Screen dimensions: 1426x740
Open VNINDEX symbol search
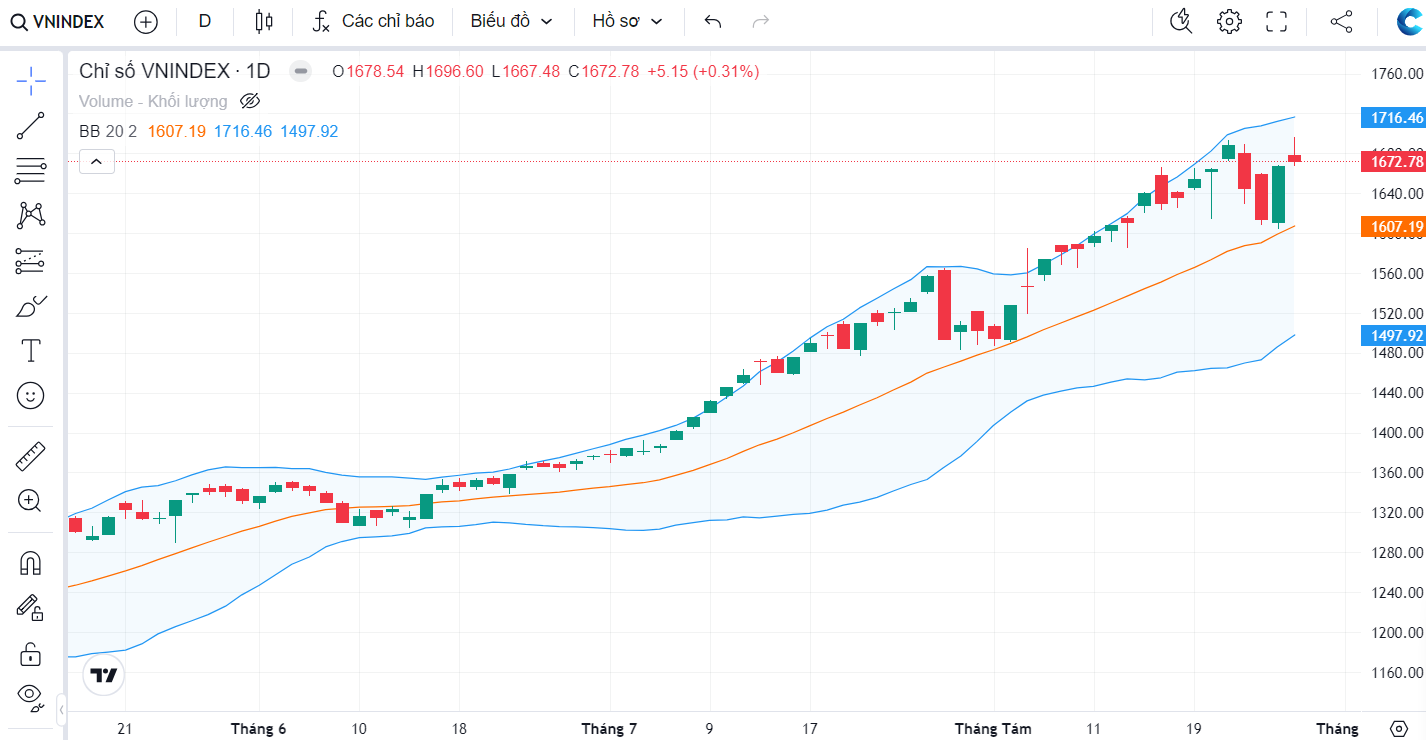pos(58,22)
